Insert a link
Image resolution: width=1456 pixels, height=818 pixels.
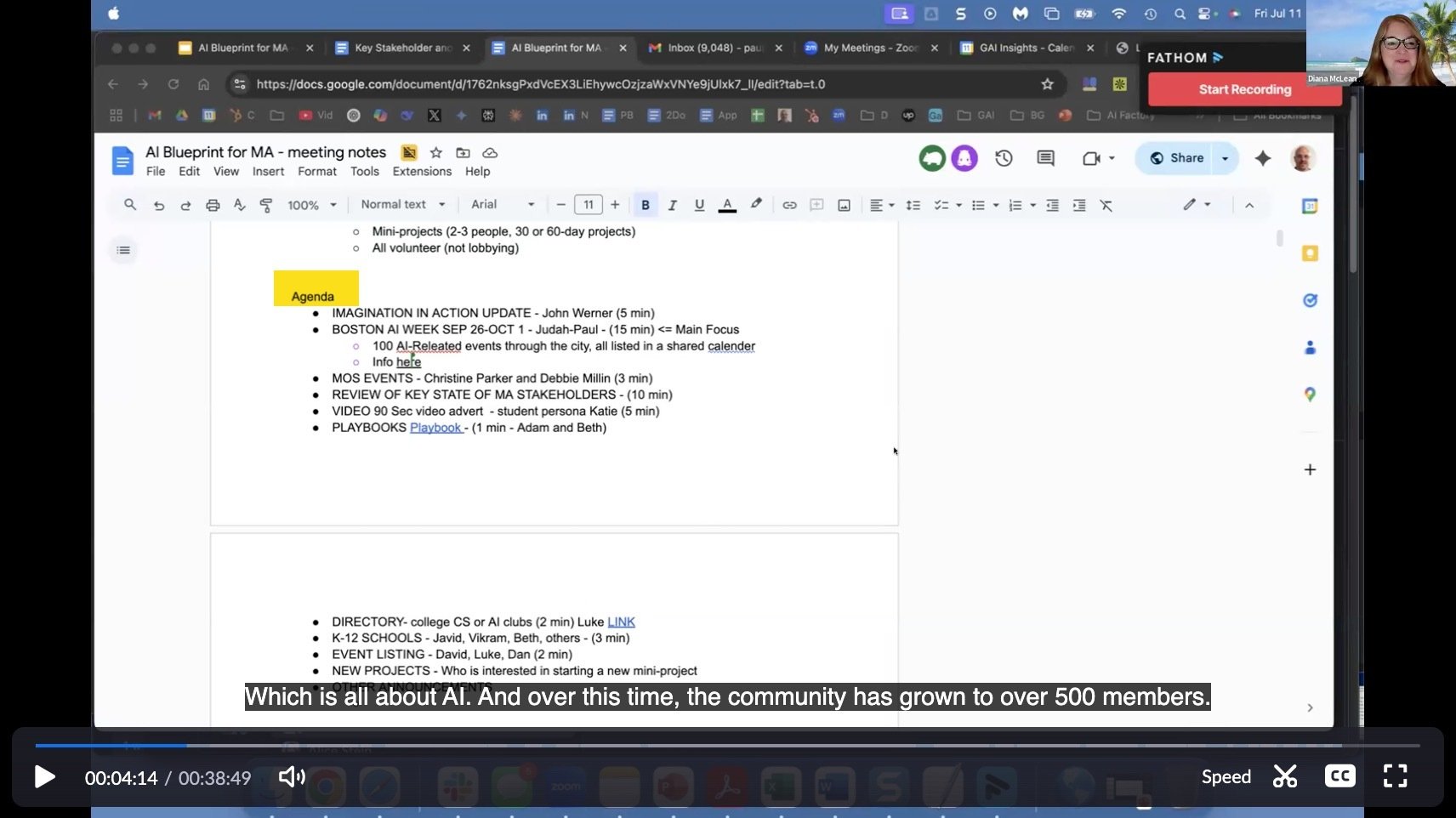[x=789, y=205]
